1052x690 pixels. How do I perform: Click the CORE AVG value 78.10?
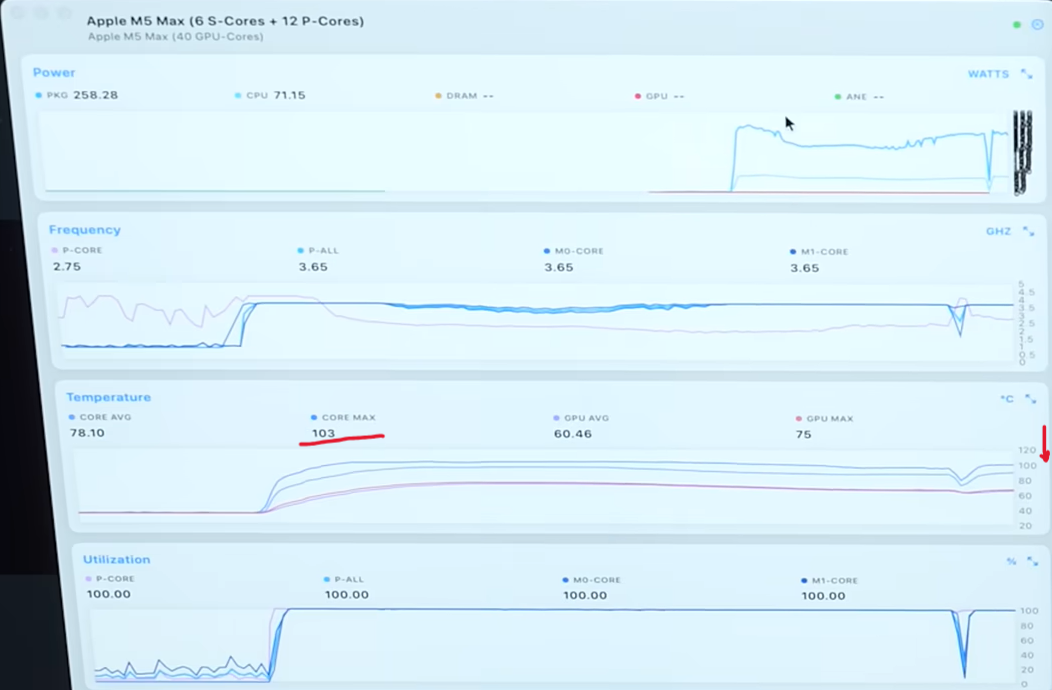[x=87, y=433]
